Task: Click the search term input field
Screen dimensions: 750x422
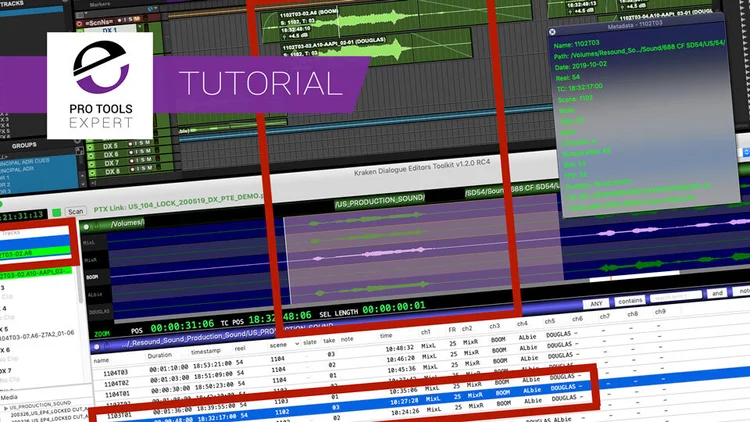Action: 675,297
